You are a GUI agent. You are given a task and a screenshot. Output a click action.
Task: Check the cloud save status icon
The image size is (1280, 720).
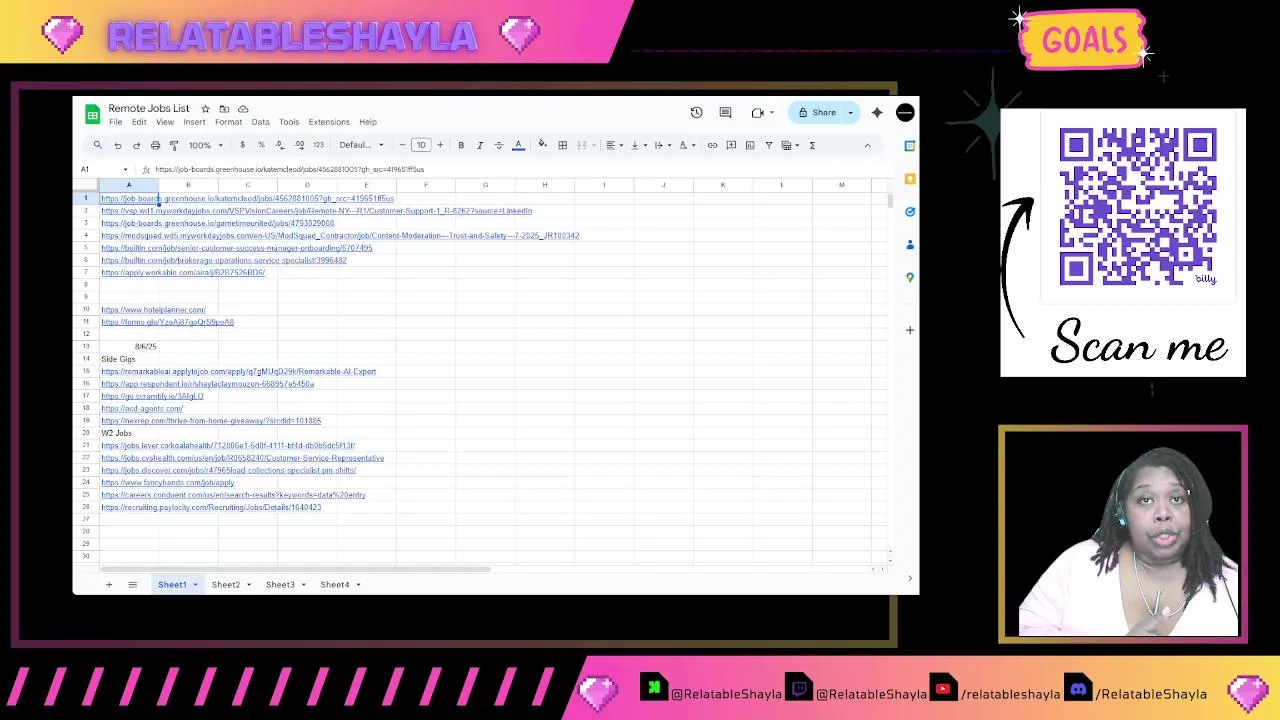pos(243,108)
